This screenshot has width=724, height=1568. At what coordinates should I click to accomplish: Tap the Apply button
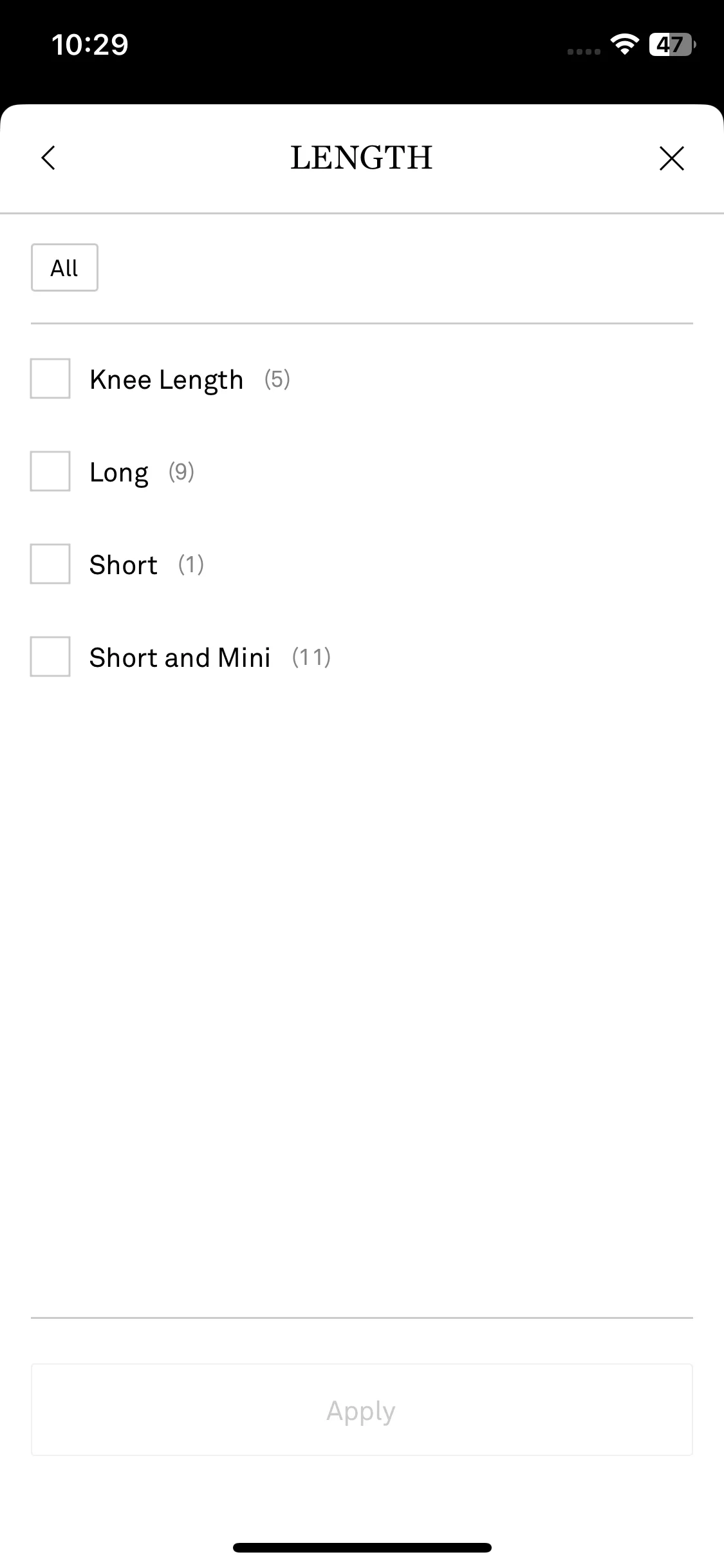coord(362,1410)
